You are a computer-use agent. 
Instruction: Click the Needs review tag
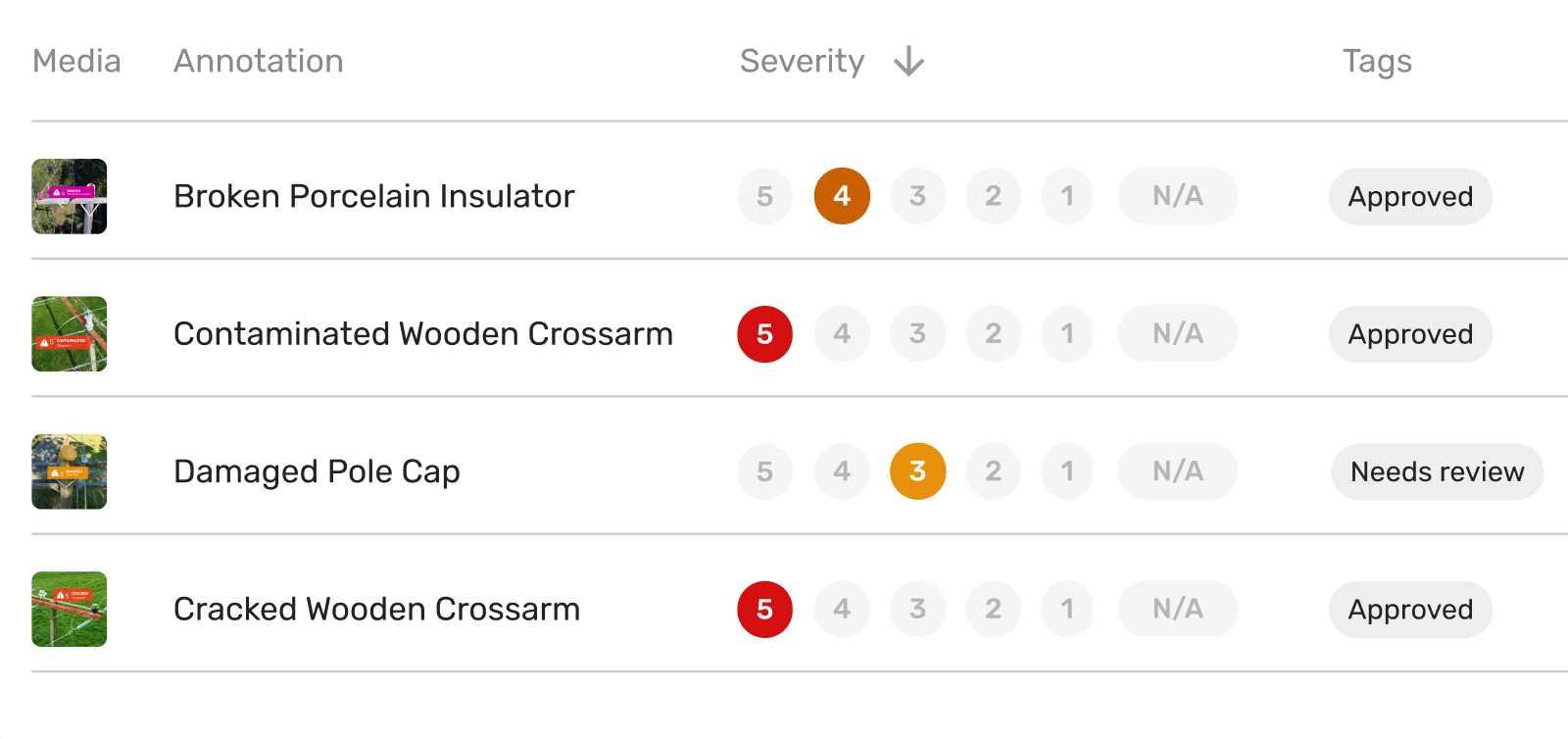[1437, 472]
